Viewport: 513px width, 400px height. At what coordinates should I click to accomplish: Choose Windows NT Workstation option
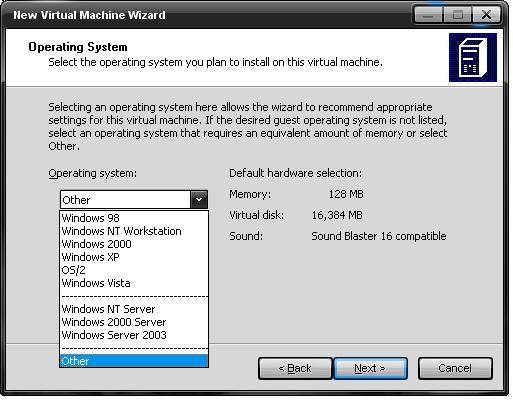(134, 231)
